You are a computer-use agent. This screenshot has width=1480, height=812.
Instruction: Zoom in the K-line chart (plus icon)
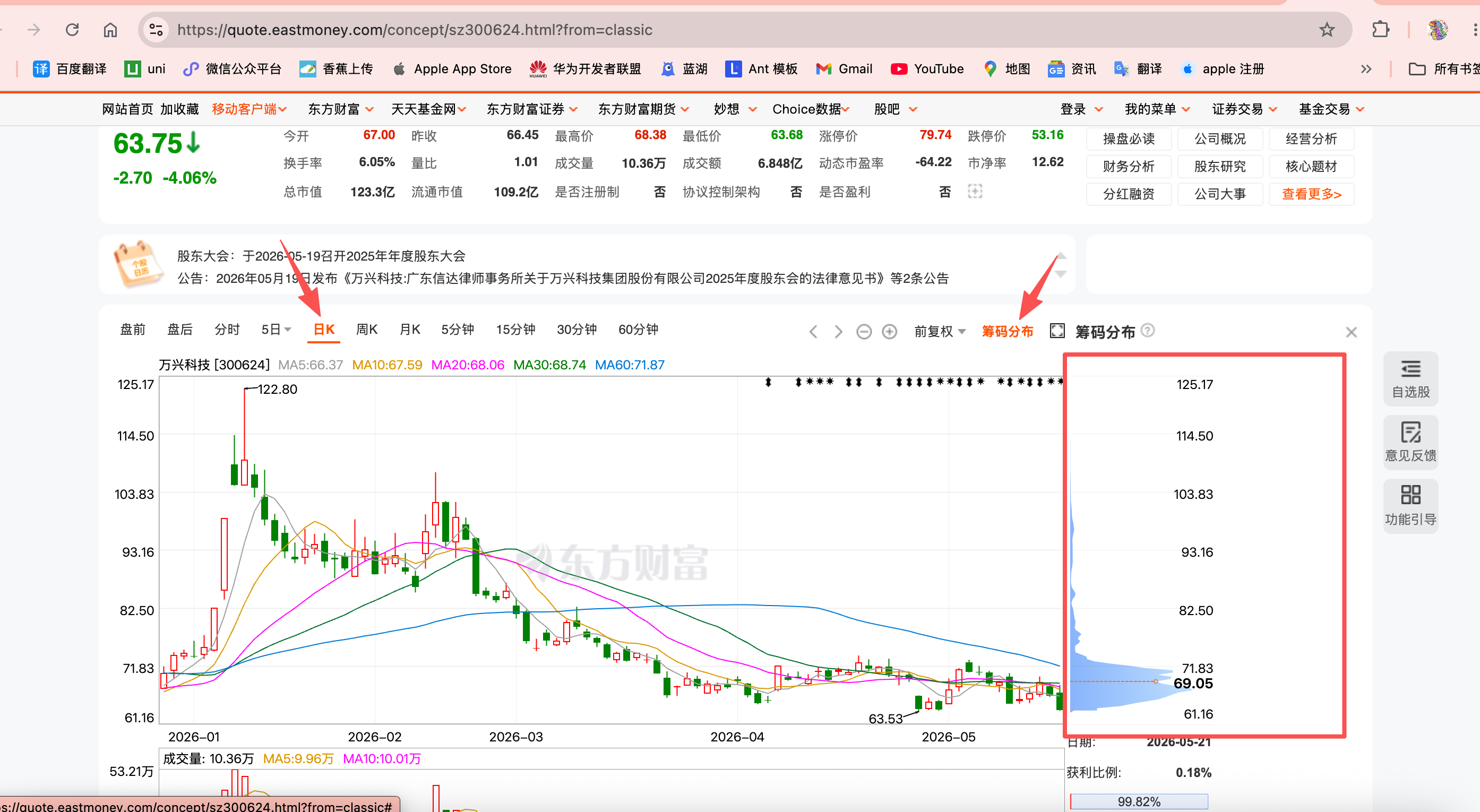[889, 331]
